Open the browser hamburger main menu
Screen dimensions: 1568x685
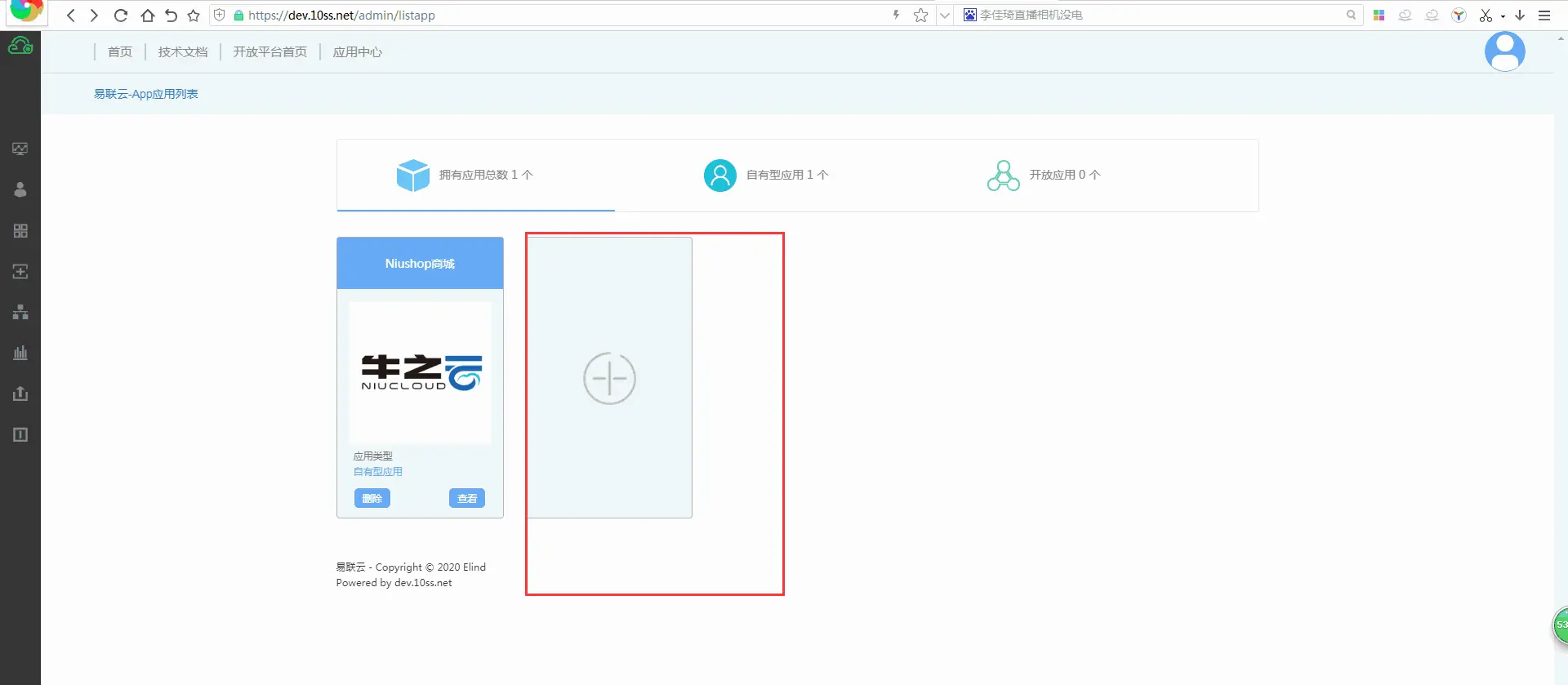1544,16
